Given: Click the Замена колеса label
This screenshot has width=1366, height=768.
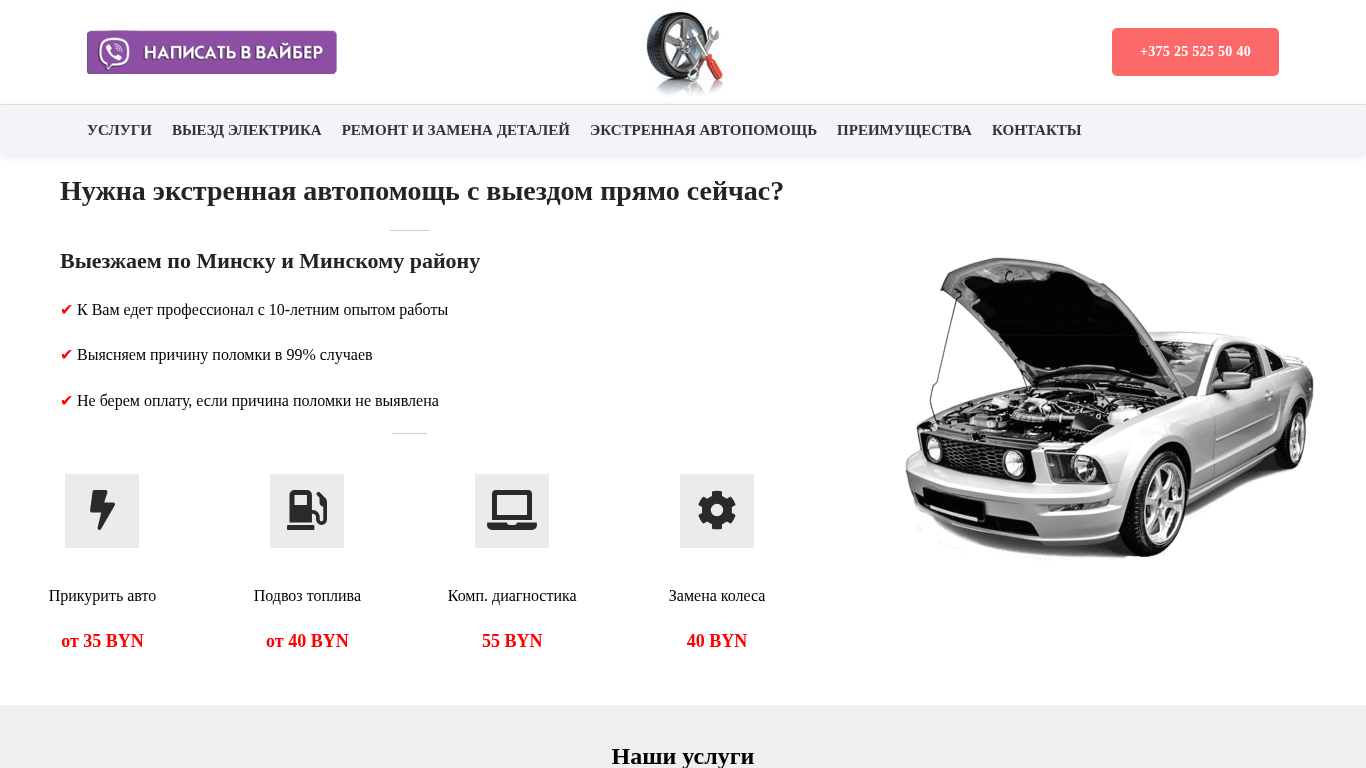Looking at the screenshot, I should coord(717,596).
